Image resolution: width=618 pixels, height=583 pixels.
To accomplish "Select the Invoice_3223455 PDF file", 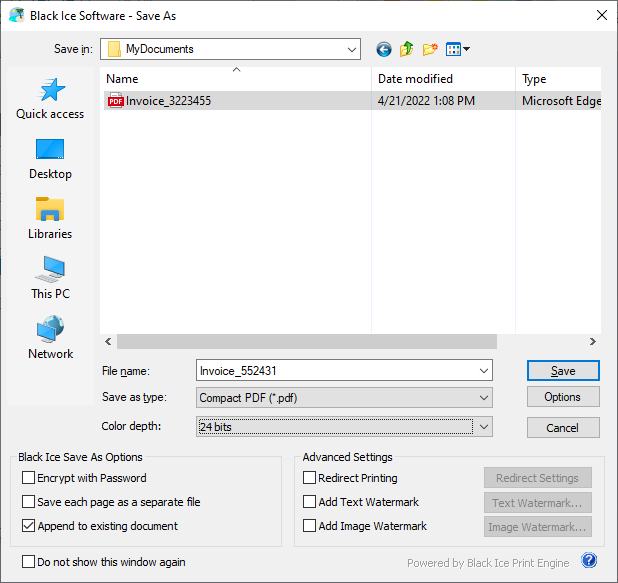I will pos(168,101).
